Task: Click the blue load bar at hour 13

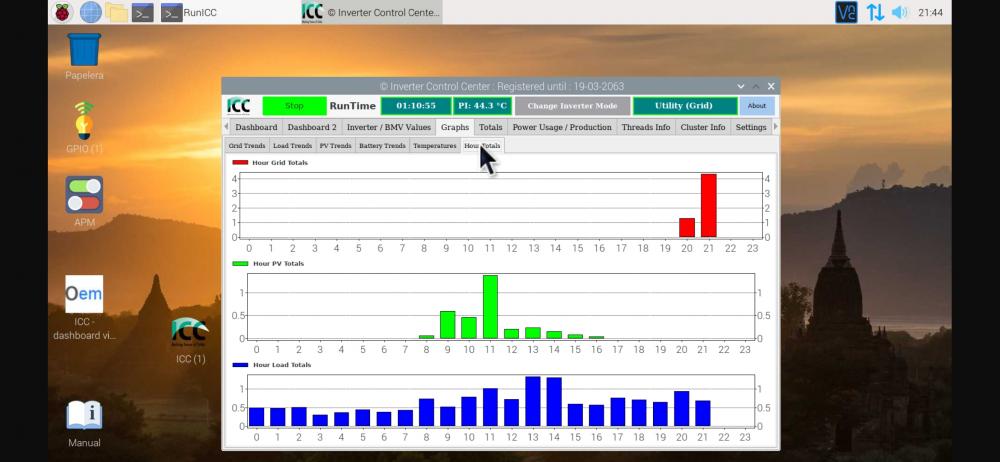Action: (x=533, y=401)
